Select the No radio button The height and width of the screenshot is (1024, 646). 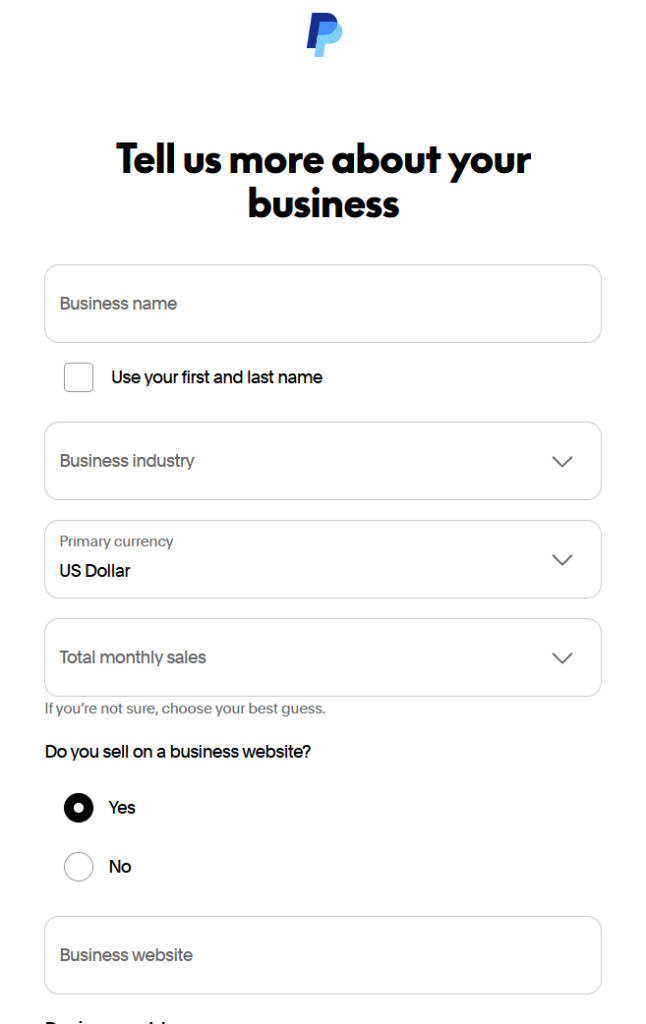coord(79,866)
